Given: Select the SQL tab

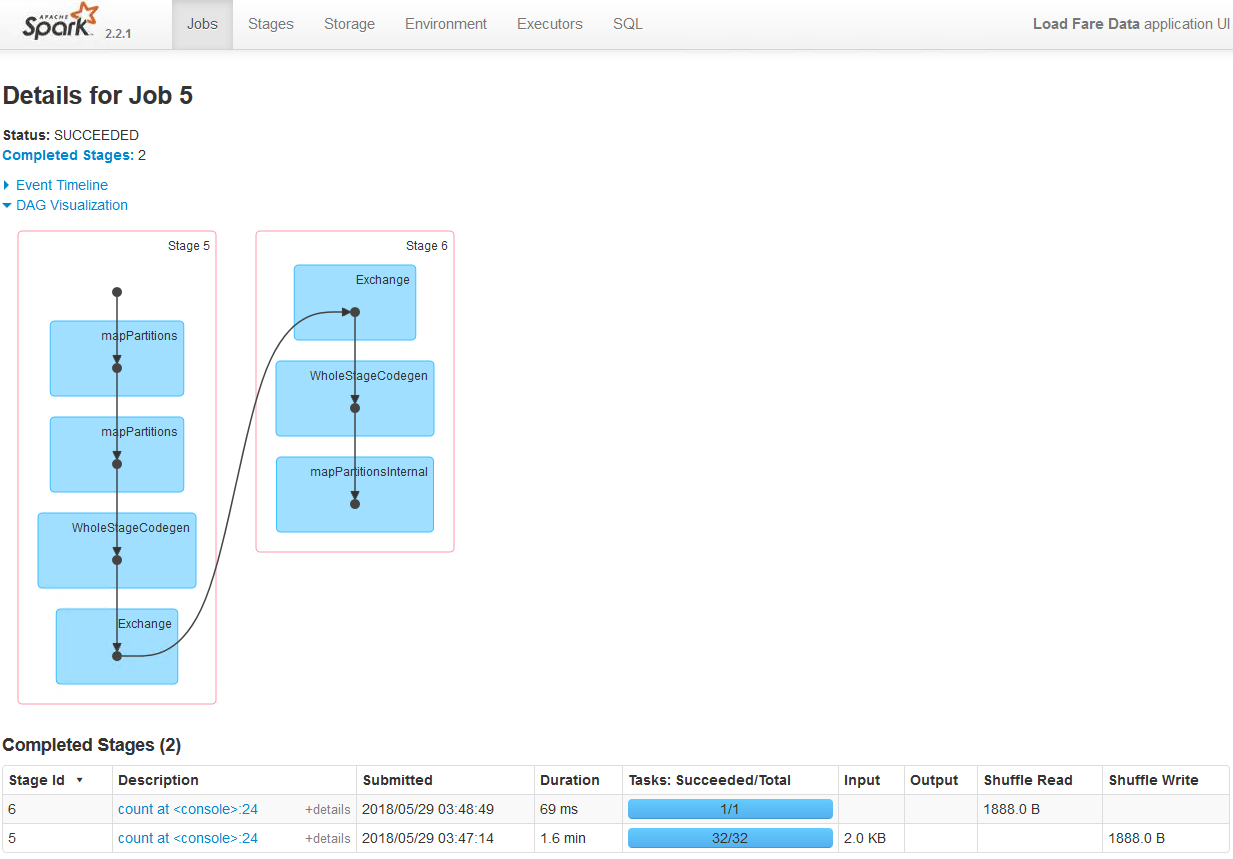Looking at the screenshot, I should point(628,24).
